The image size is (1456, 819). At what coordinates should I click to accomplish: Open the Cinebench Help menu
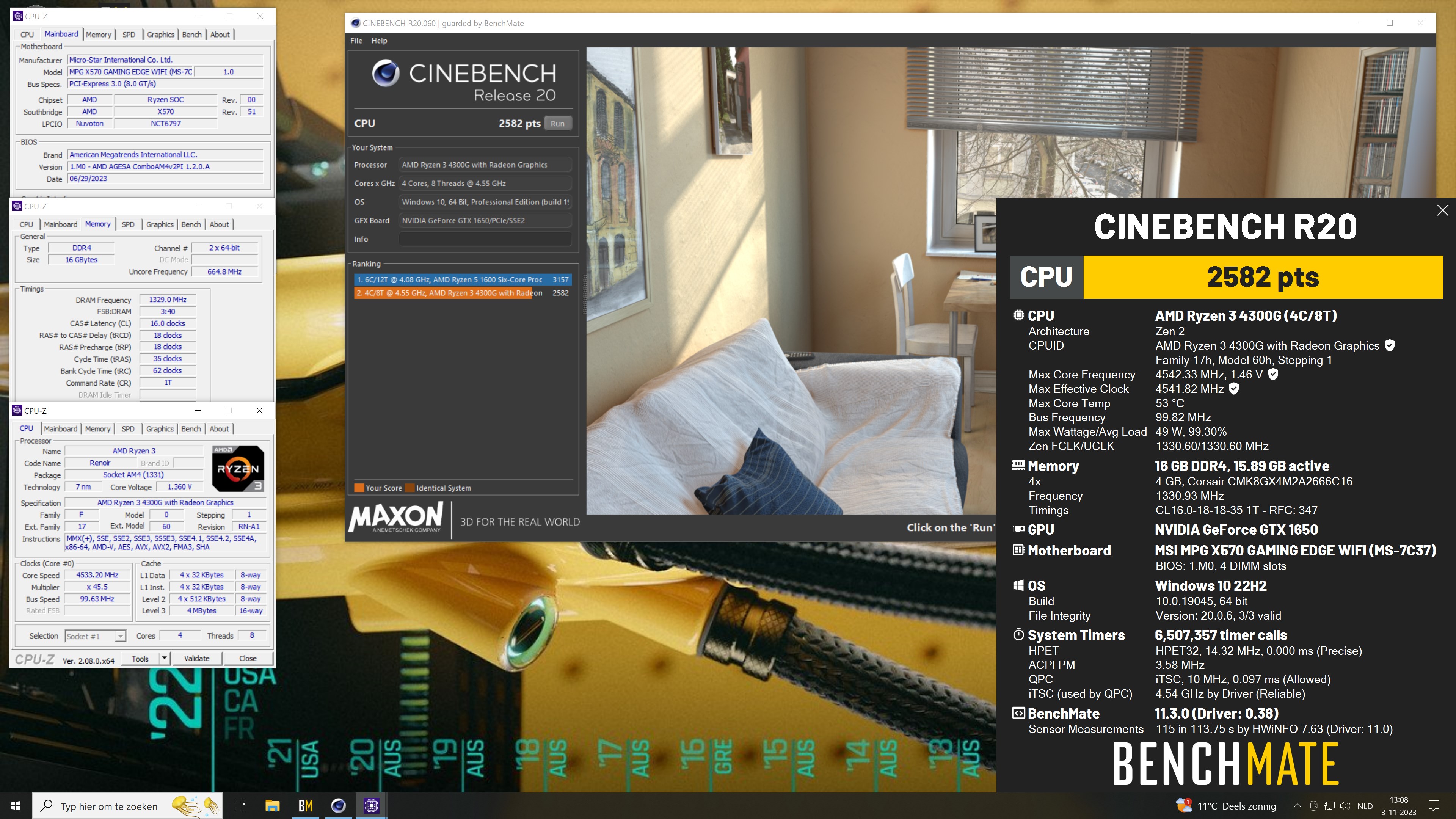[379, 41]
